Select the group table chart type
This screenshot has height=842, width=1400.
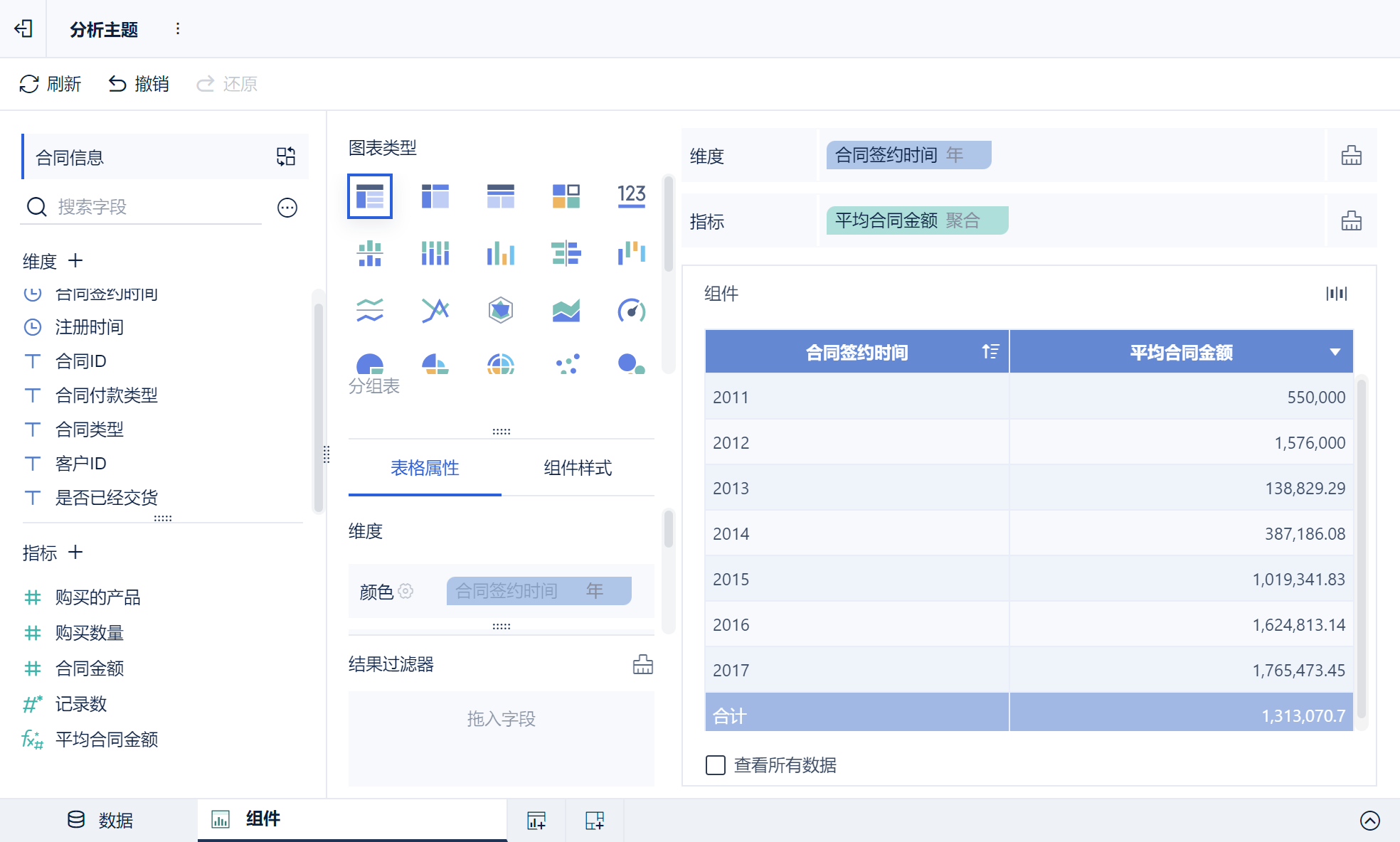point(369,196)
